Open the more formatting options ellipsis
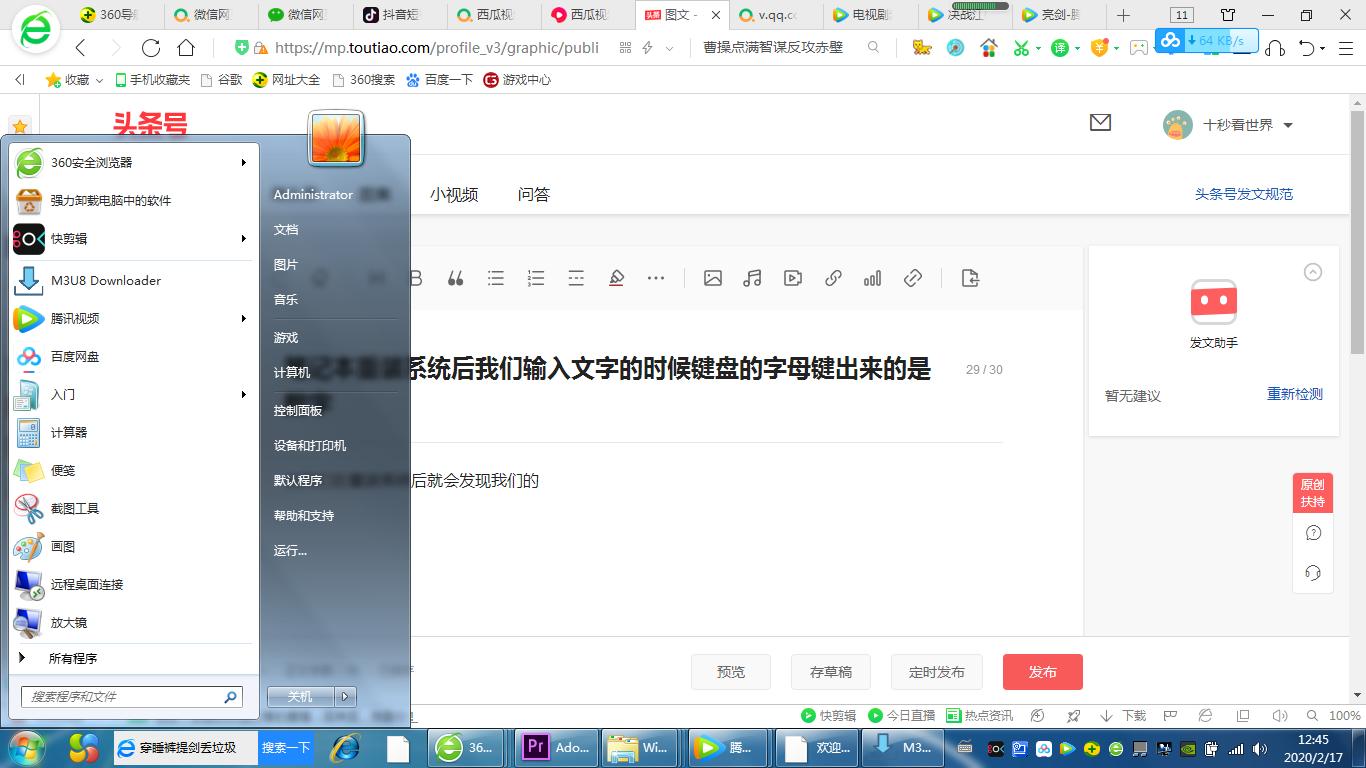Image resolution: width=1366 pixels, height=768 pixels. click(x=656, y=278)
